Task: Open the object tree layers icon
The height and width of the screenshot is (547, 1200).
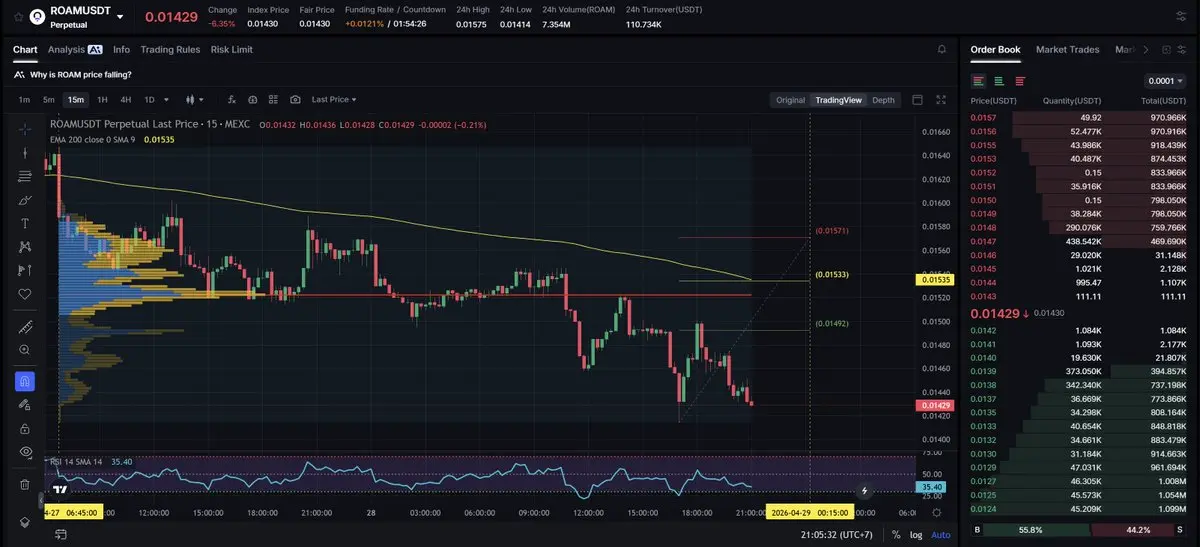Action: pyautogui.click(x=25, y=523)
